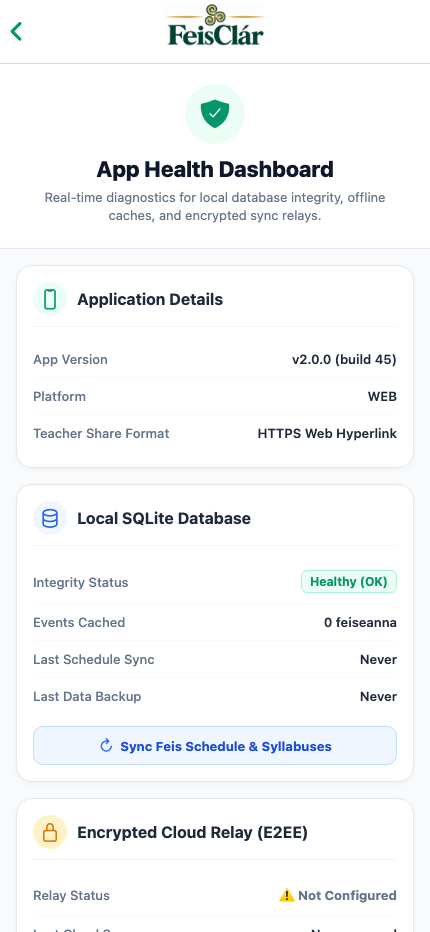Click the Application Details heading
This screenshot has width=430, height=932.
point(150,299)
